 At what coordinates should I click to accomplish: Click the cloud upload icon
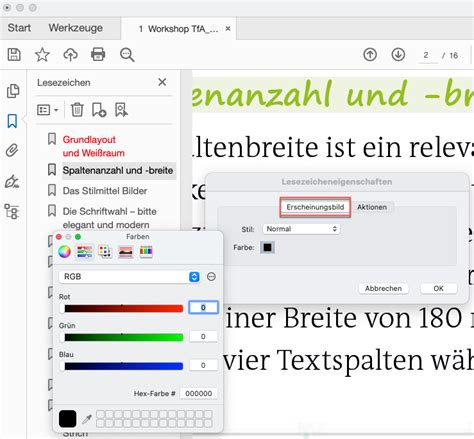(x=70, y=54)
